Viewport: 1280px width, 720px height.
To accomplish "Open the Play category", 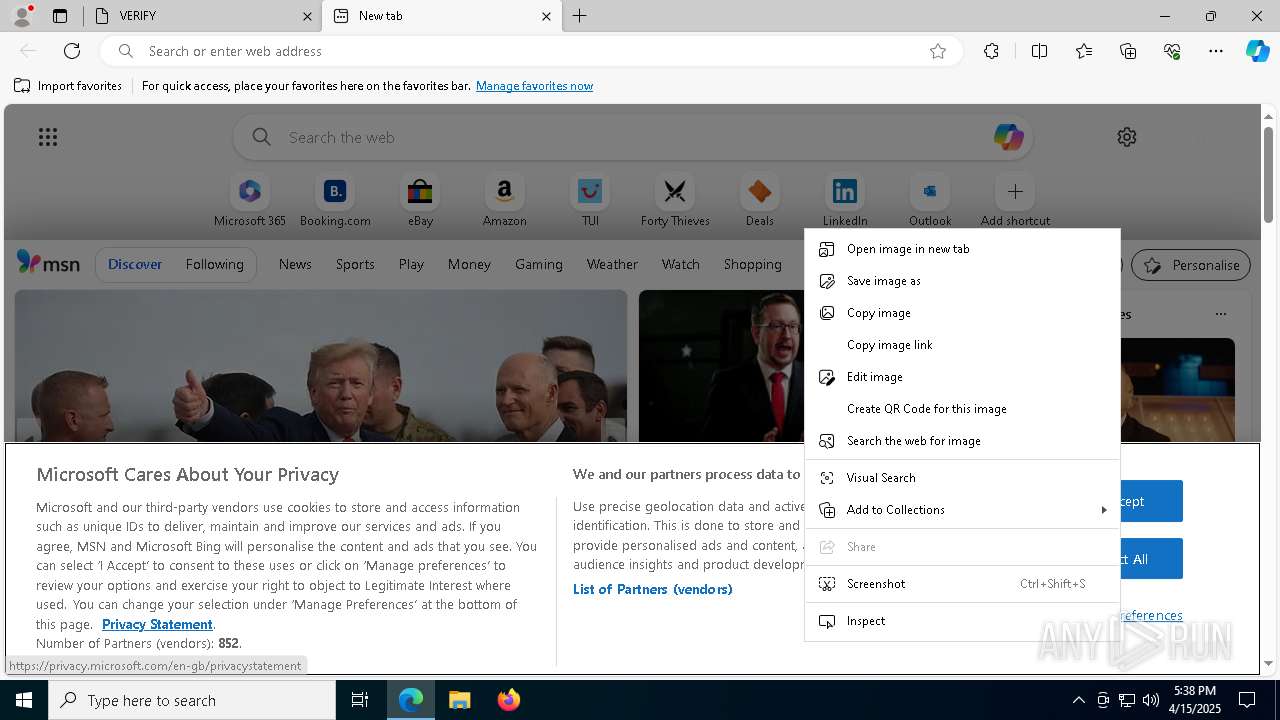I will (411, 265).
